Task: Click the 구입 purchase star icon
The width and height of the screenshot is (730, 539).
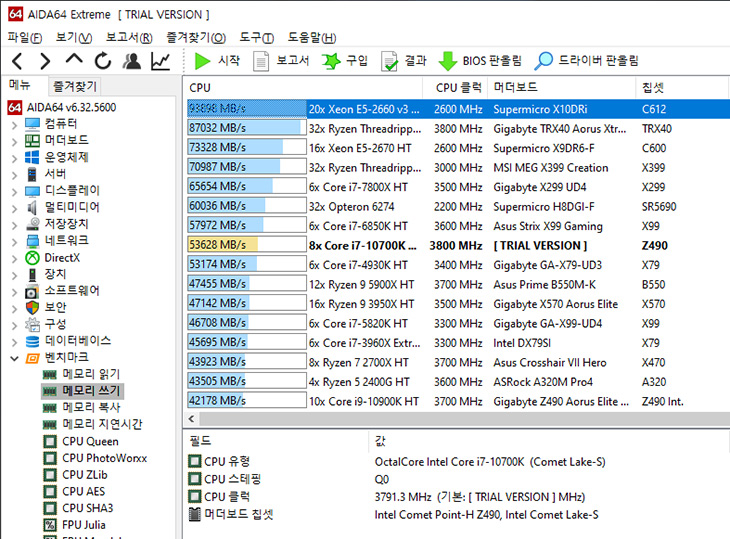Action: pos(331,61)
